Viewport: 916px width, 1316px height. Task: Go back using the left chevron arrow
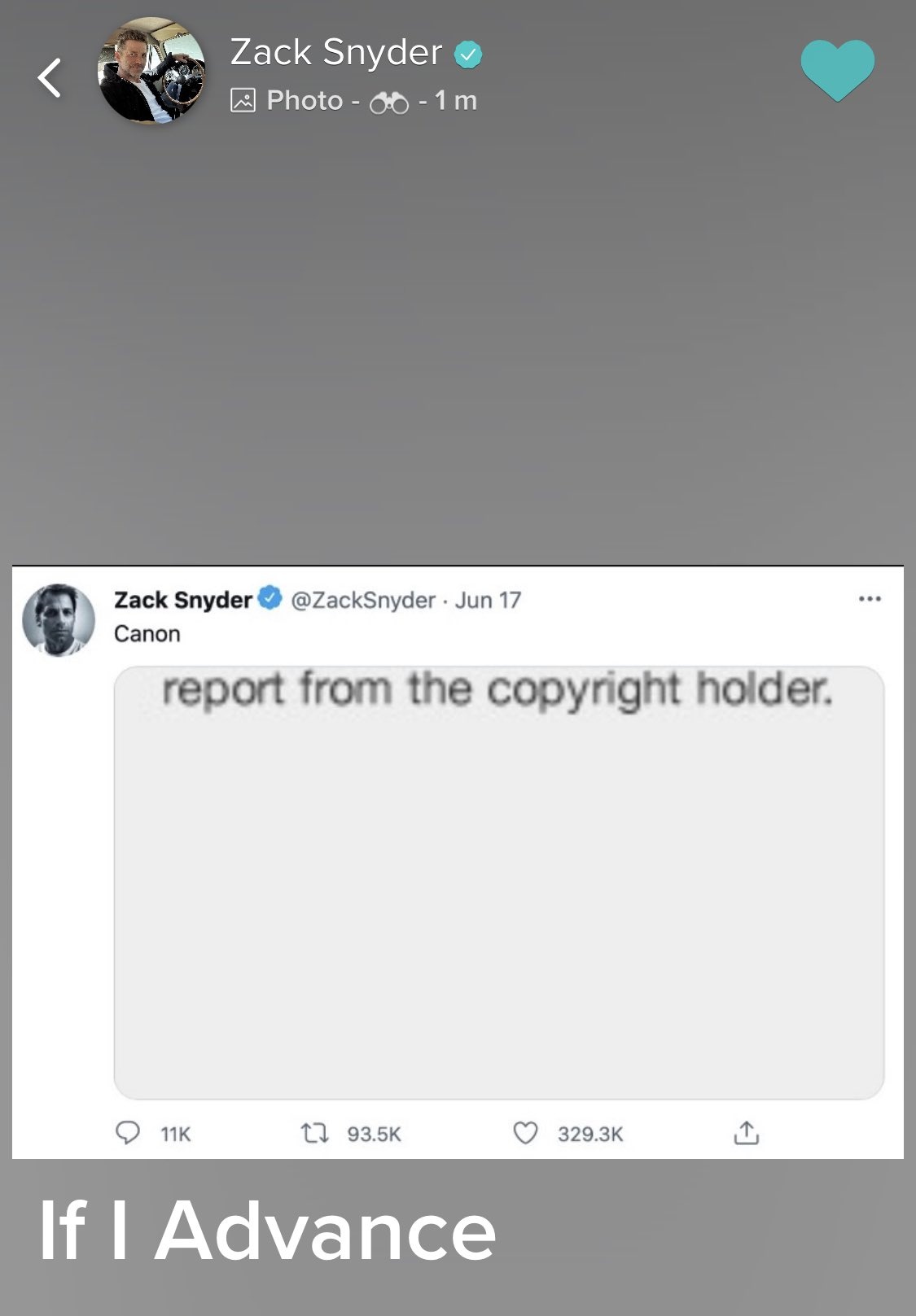(50, 78)
